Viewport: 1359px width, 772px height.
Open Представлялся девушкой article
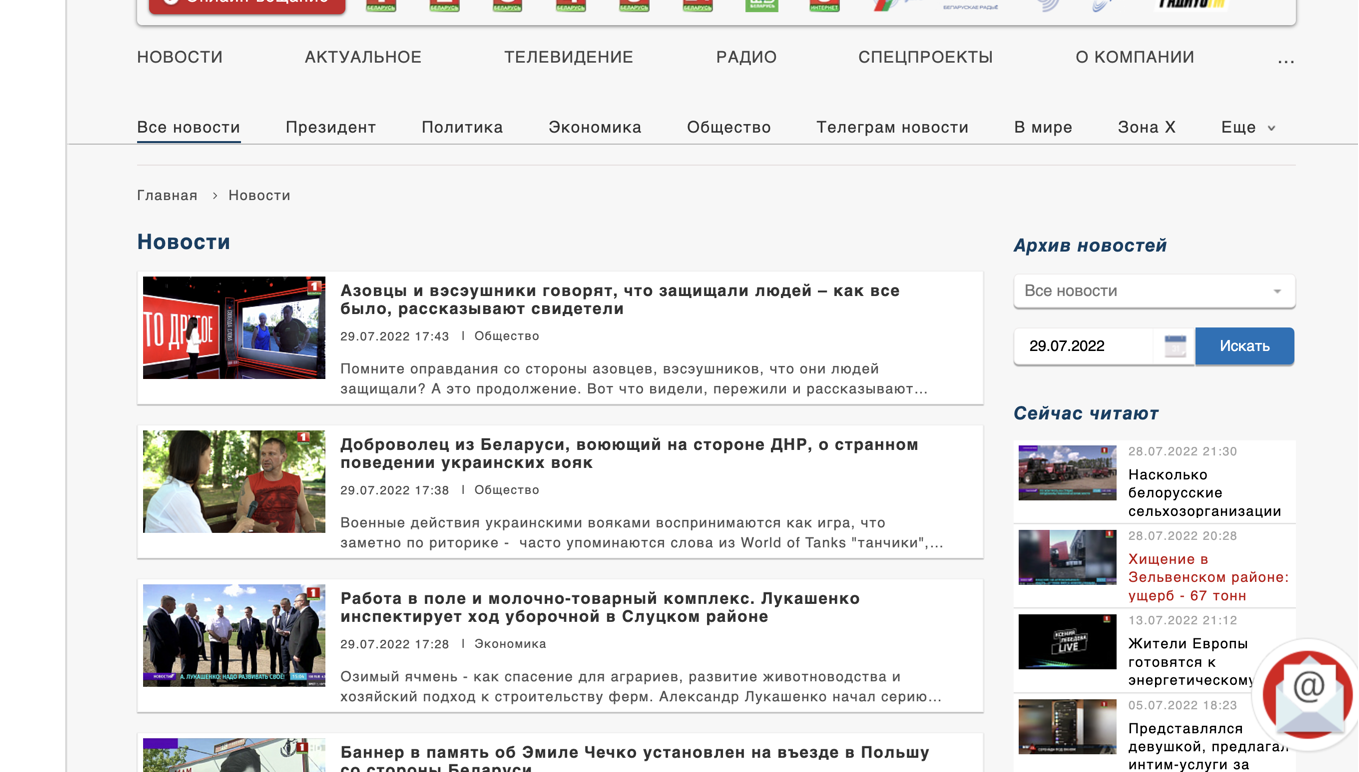click(x=1207, y=746)
